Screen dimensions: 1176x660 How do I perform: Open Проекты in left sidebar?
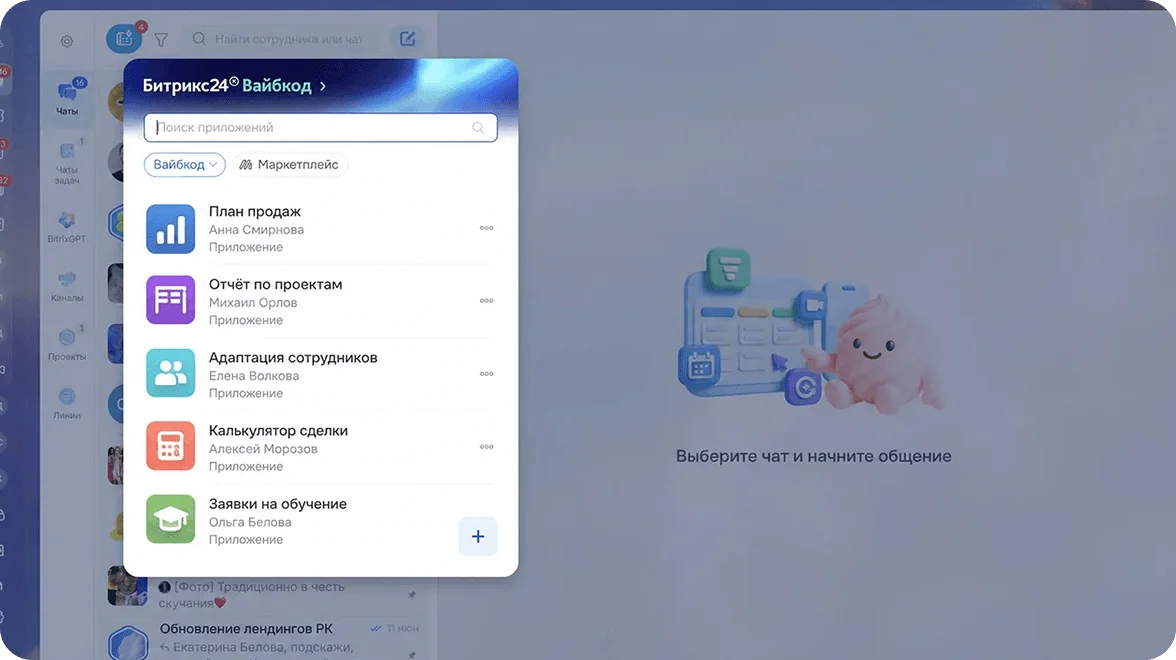[x=67, y=344]
